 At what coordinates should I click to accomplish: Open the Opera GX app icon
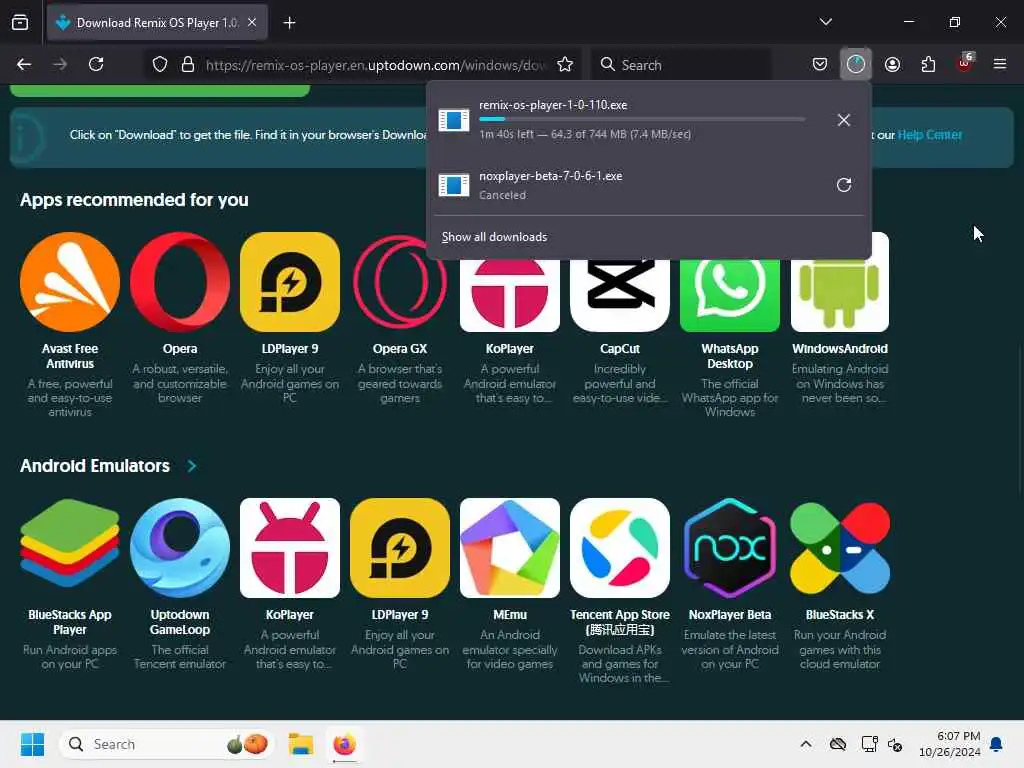(400, 282)
